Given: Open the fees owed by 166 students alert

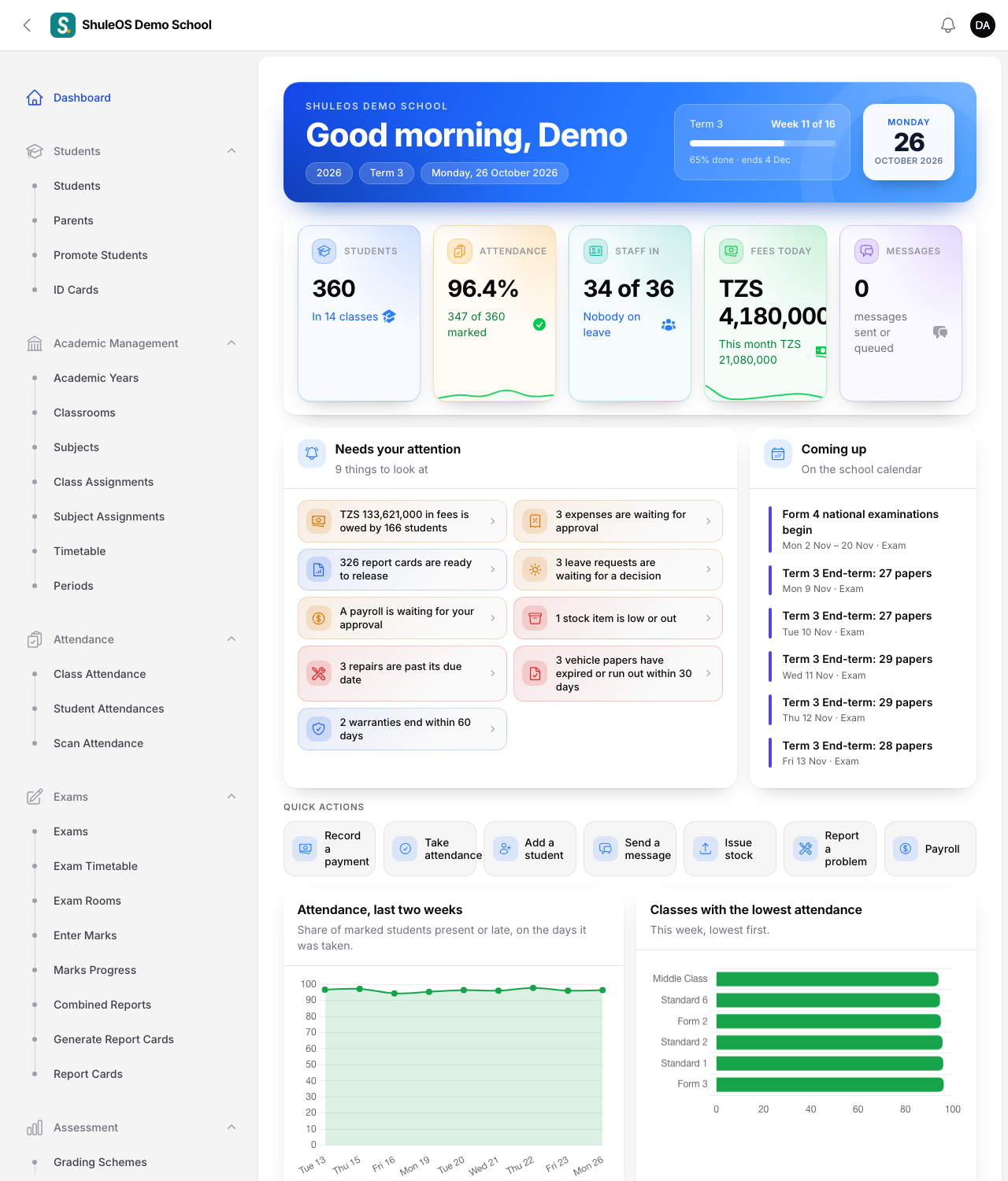Looking at the screenshot, I should point(402,521).
